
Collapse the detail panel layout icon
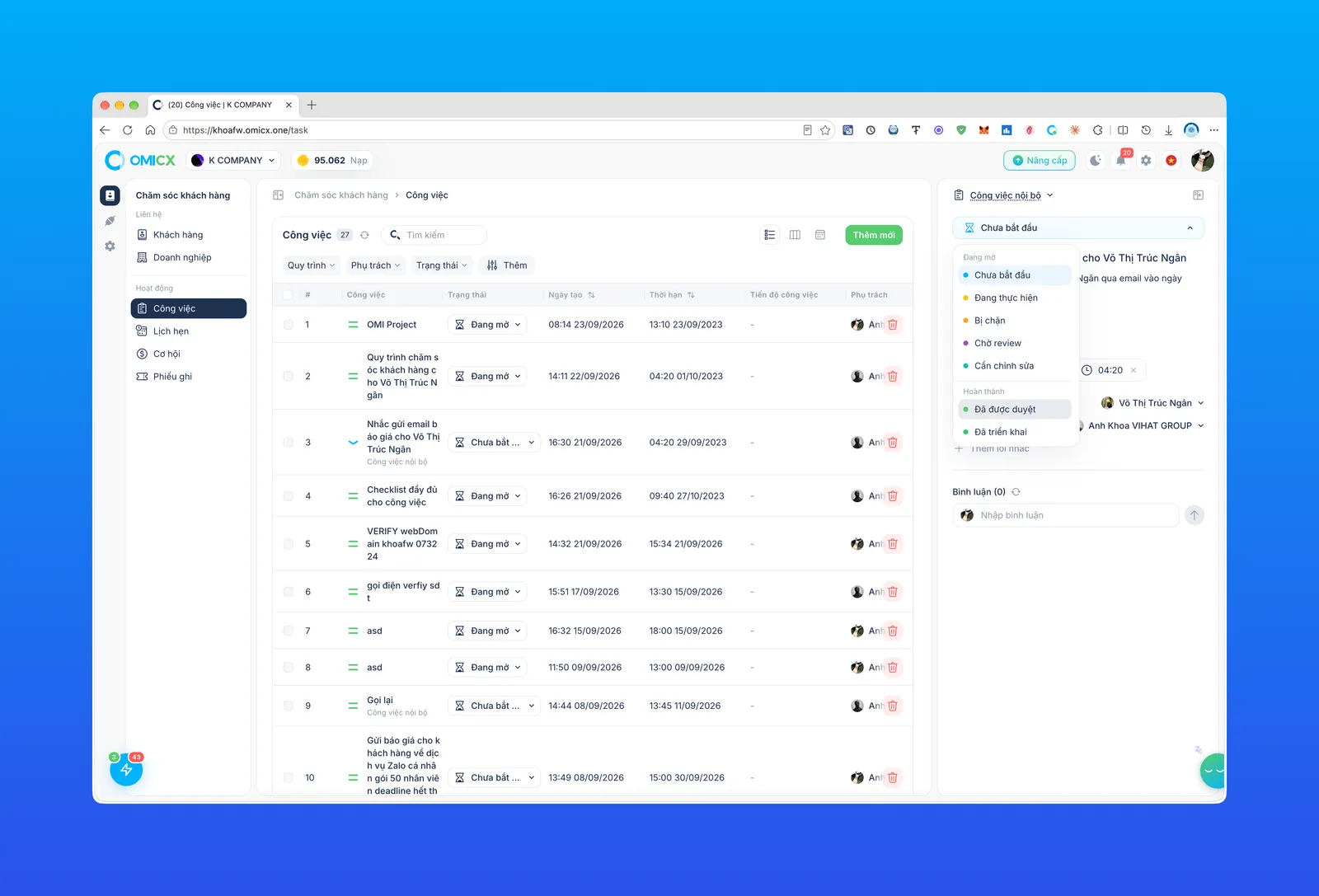click(1198, 195)
